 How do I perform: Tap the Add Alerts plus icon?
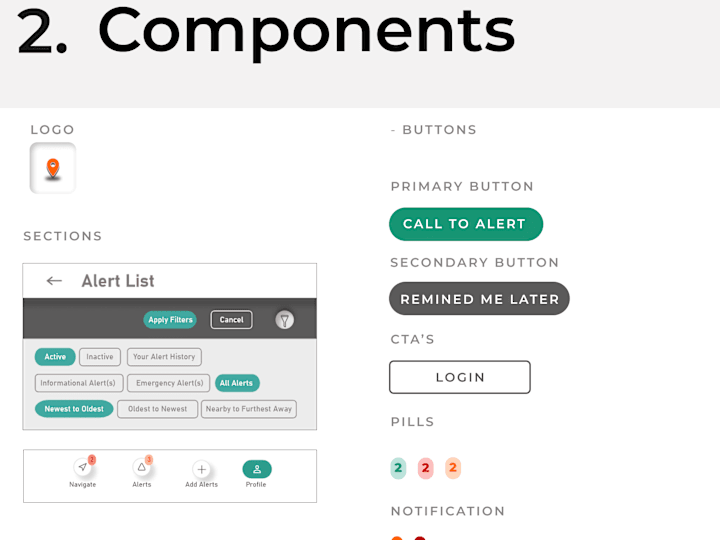click(x=202, y=469)
